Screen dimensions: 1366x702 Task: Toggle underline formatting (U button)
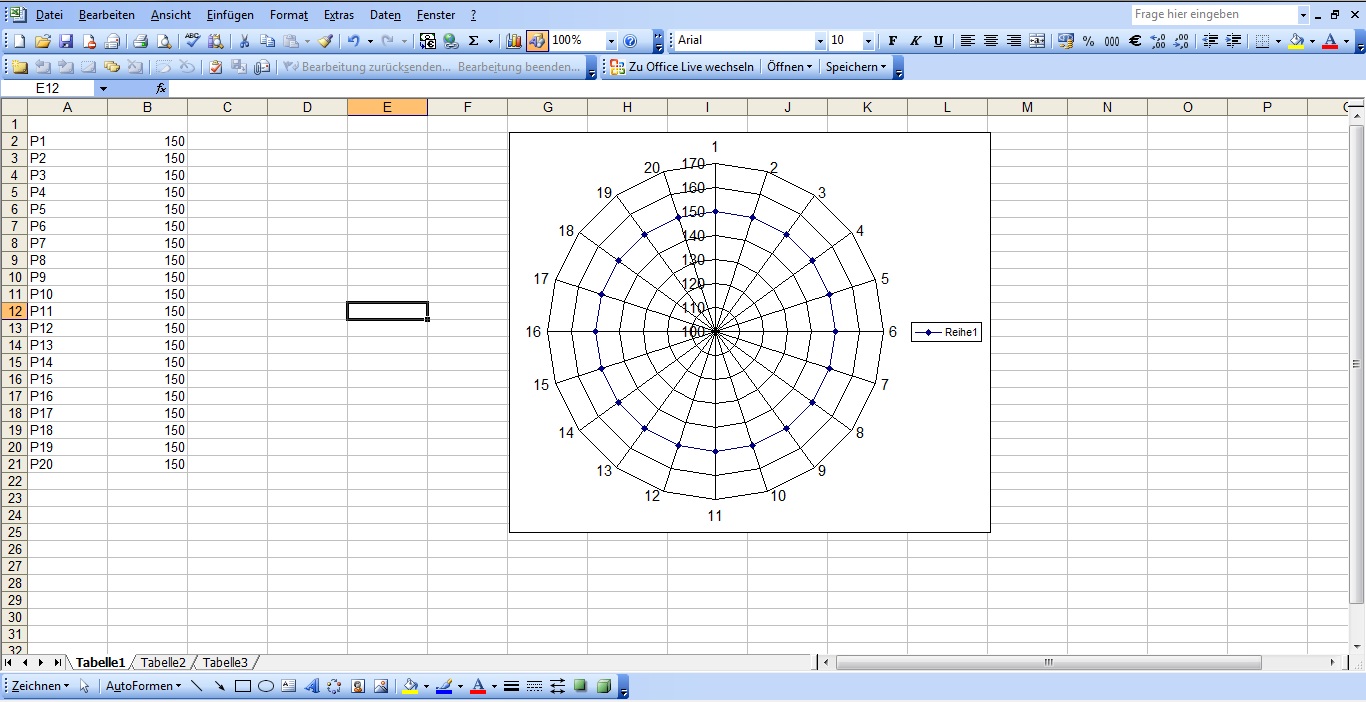pyautogui.click(x=938, y=41)
